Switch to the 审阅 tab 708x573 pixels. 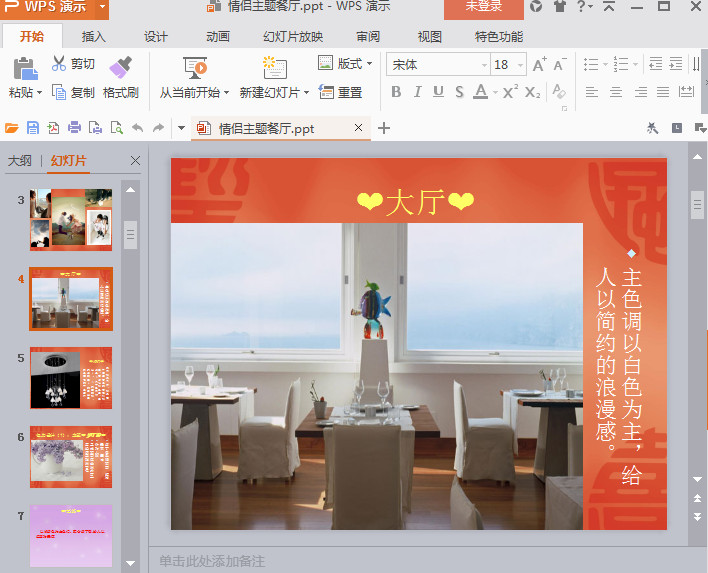tap(368, 37)
